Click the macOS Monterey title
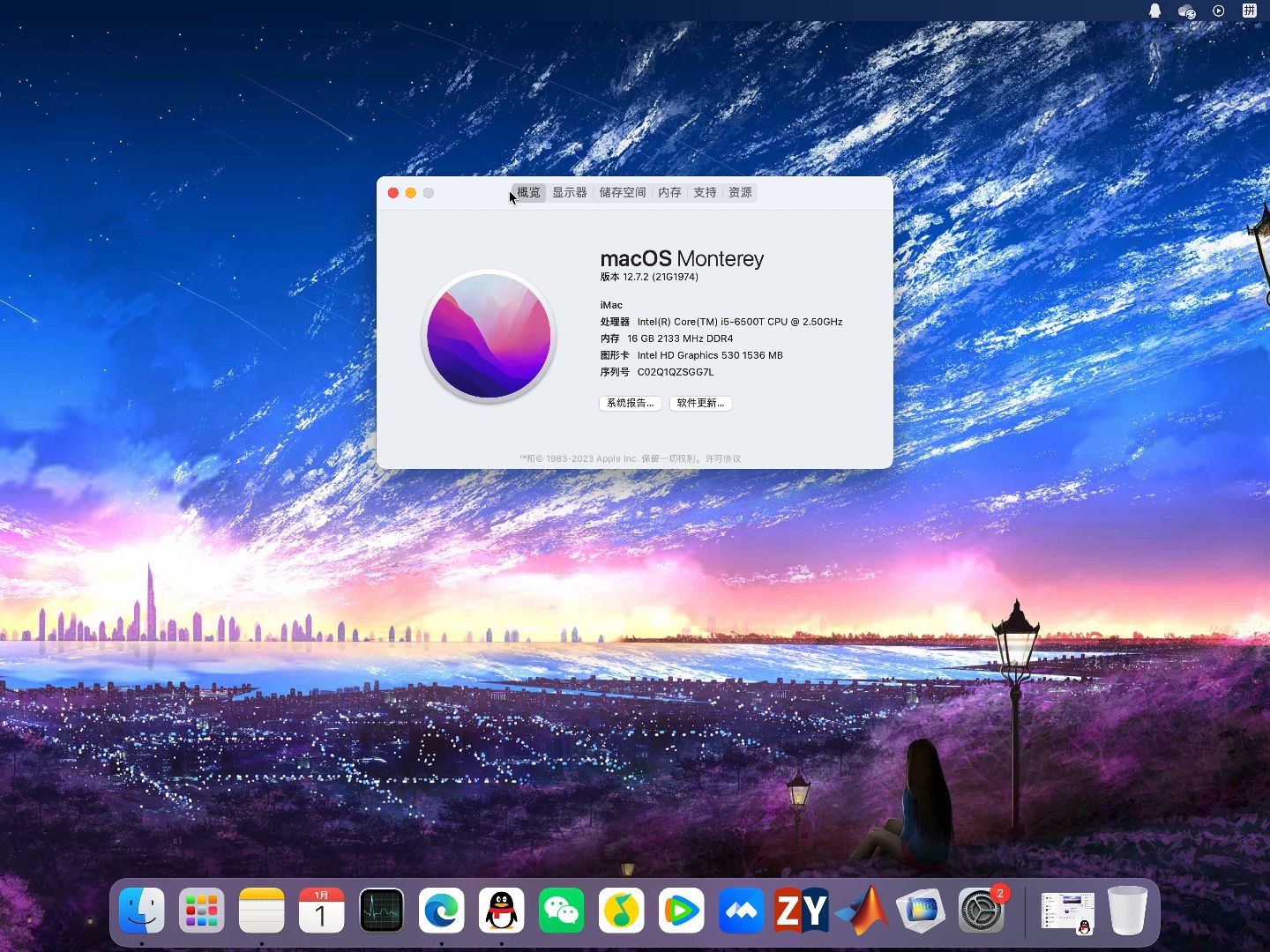 click(x=682, y=258)
